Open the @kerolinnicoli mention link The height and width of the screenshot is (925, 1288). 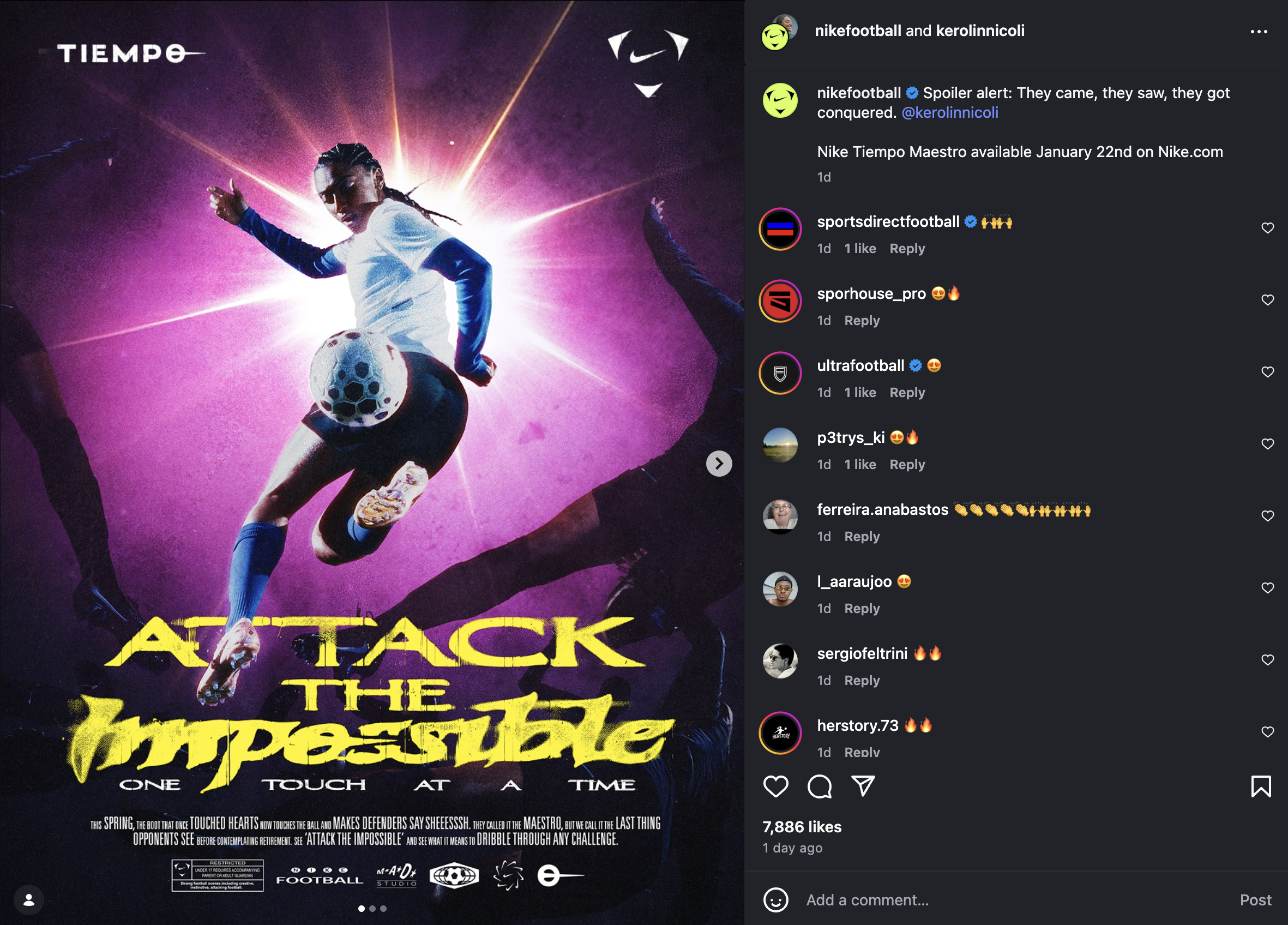tap(949, 112)
